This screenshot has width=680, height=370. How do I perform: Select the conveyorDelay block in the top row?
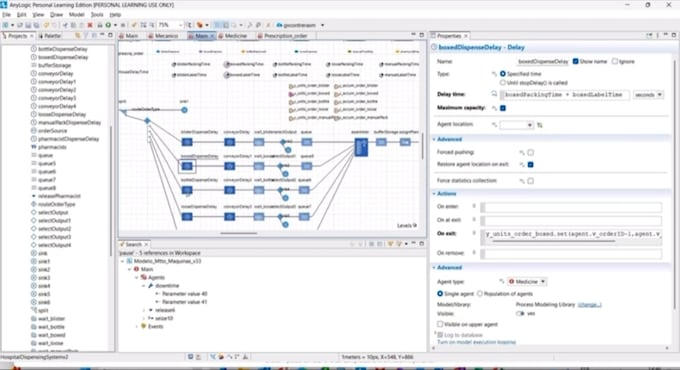point(229,142)
